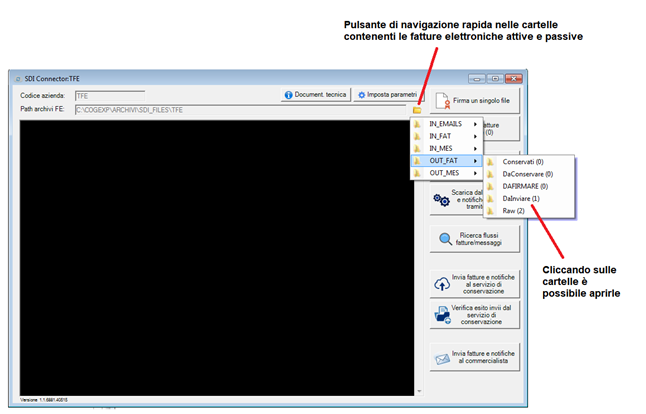This screenshot has height=414, width=646.
Task: Select the OUT_FAT menu entry
Action: tap(447, 161)
